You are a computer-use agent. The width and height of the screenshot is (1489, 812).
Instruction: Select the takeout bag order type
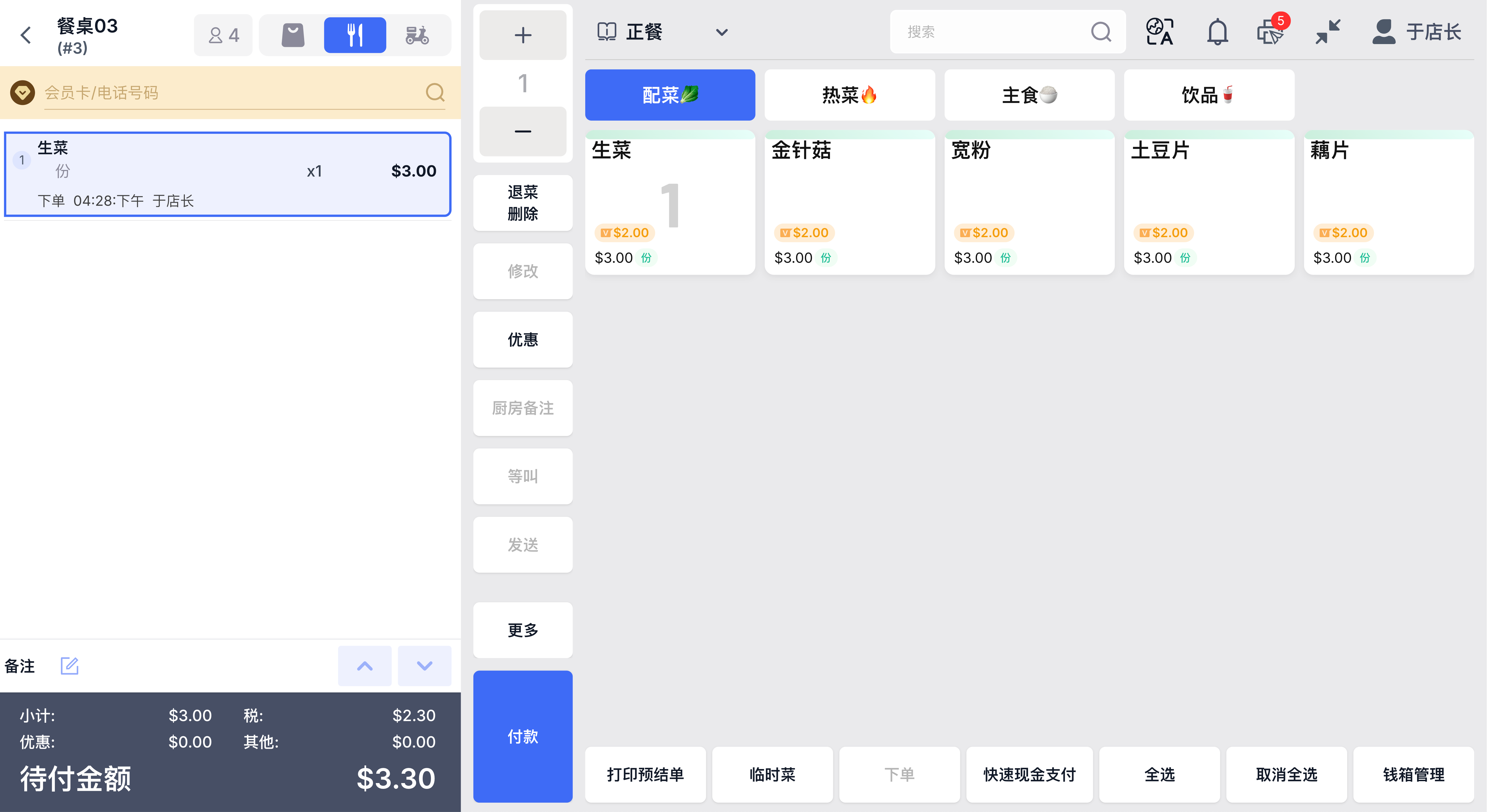pos(293,35)
